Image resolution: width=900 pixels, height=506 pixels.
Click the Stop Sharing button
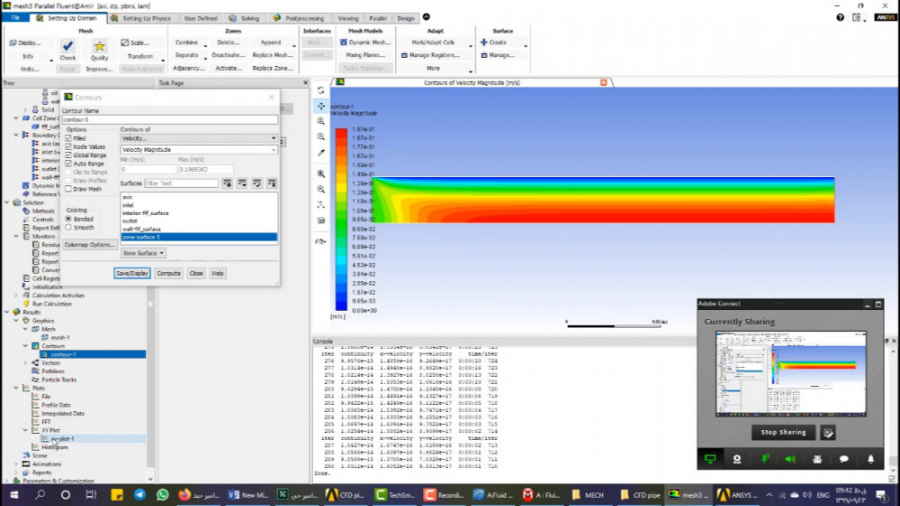click(x=783, y=433)
